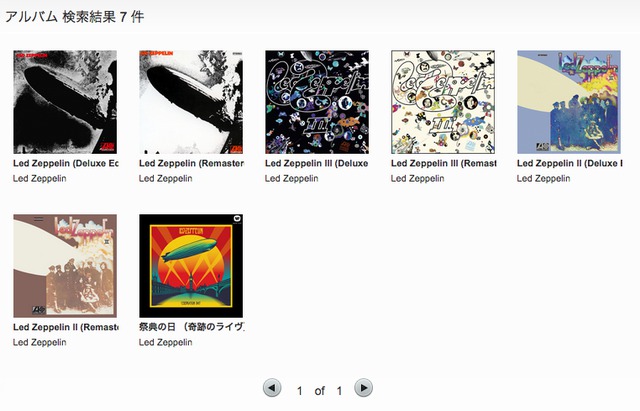The image size is (640, 411).
Task: Click artist name under Led Zeppelin III Deluxe
Action: [291, 178]
